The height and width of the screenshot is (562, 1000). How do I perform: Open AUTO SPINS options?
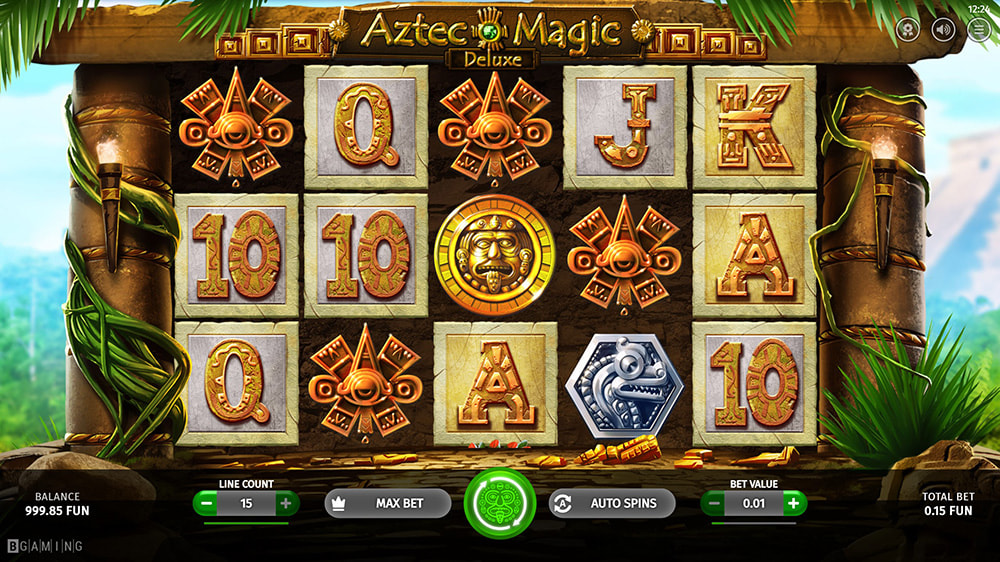click(x=612, y=503)
